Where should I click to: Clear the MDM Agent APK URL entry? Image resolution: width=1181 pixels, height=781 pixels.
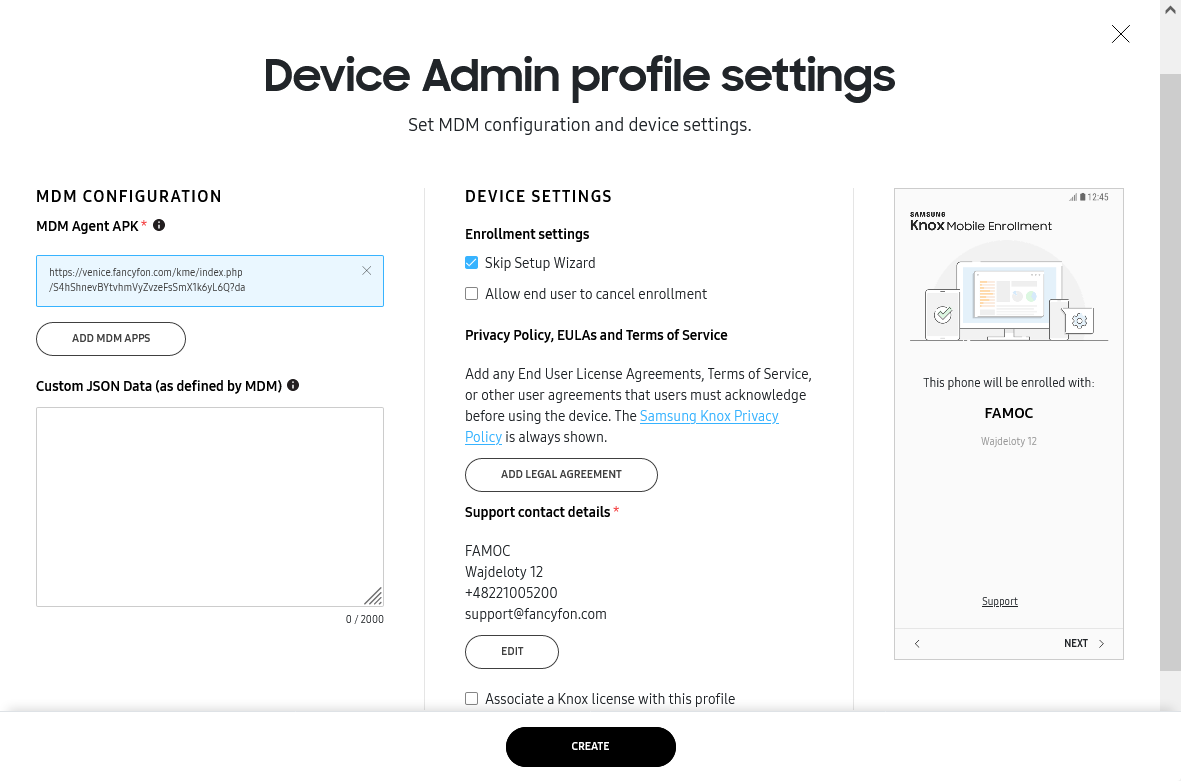366,271
